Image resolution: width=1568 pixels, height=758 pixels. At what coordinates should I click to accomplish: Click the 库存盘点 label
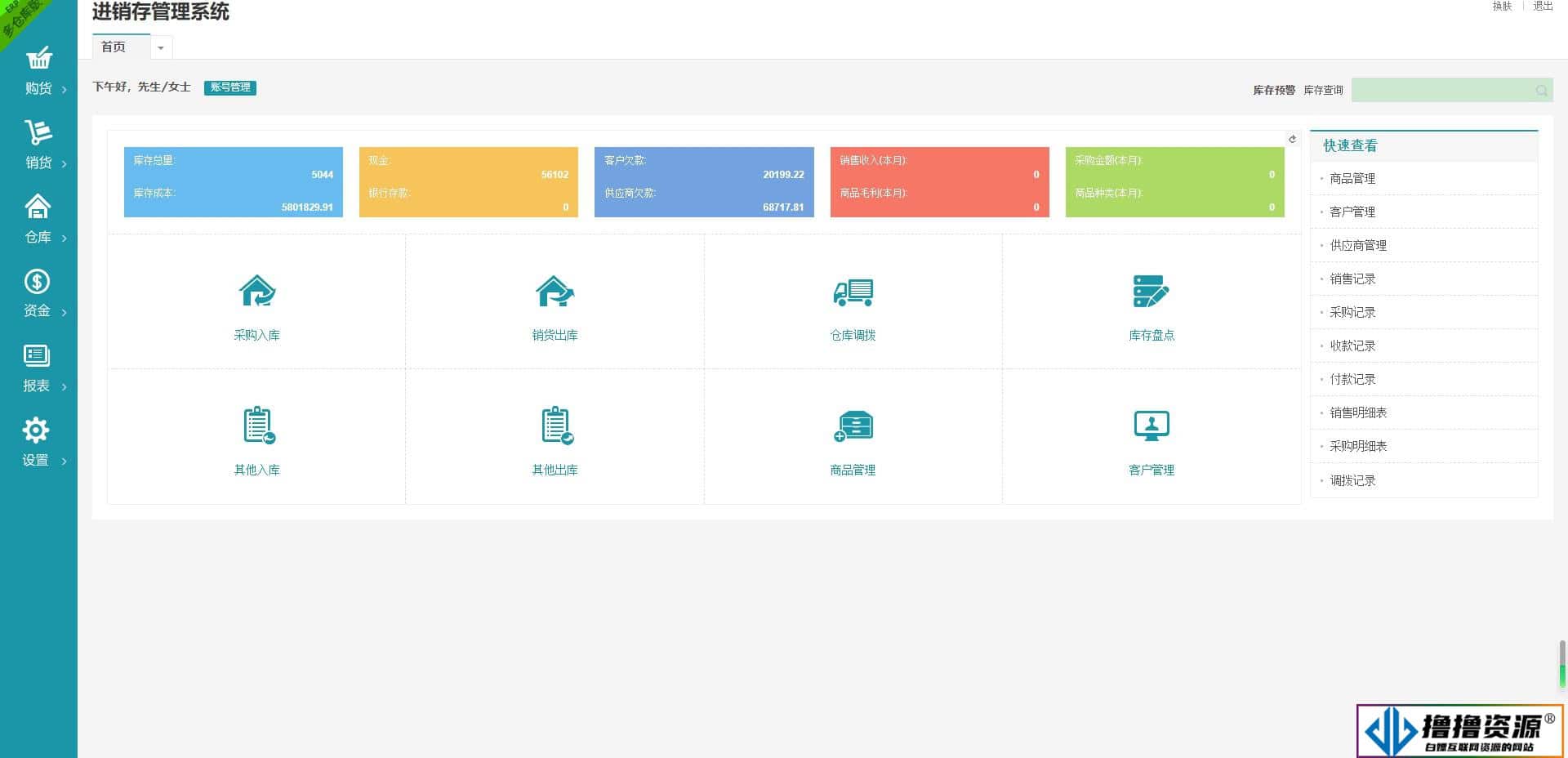click(x=1151, y=335)
